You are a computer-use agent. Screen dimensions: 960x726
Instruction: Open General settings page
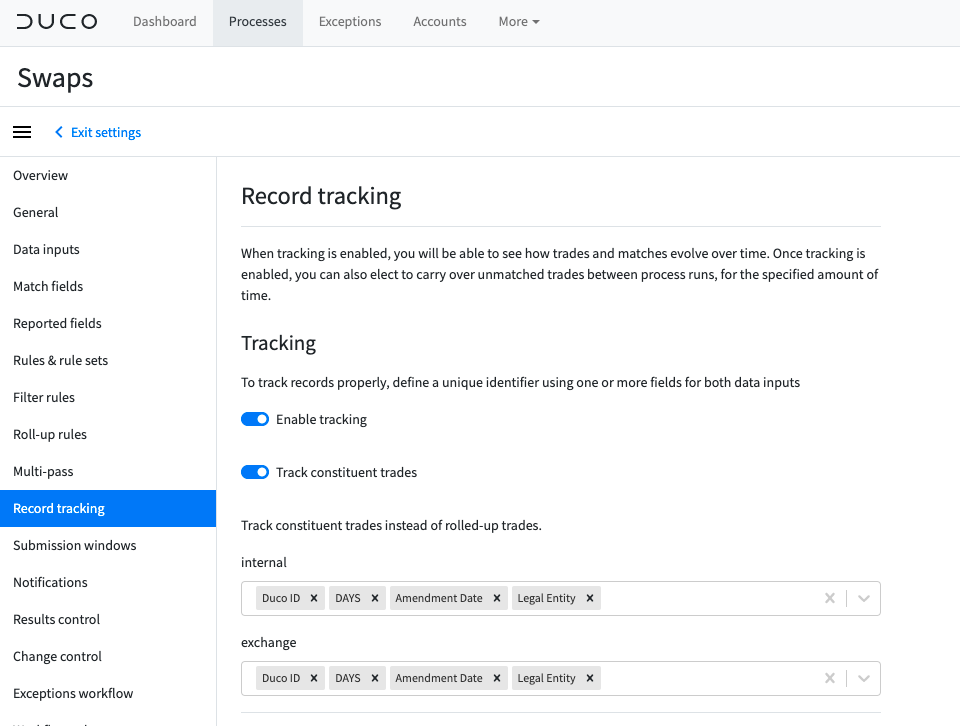pos(108,212)
